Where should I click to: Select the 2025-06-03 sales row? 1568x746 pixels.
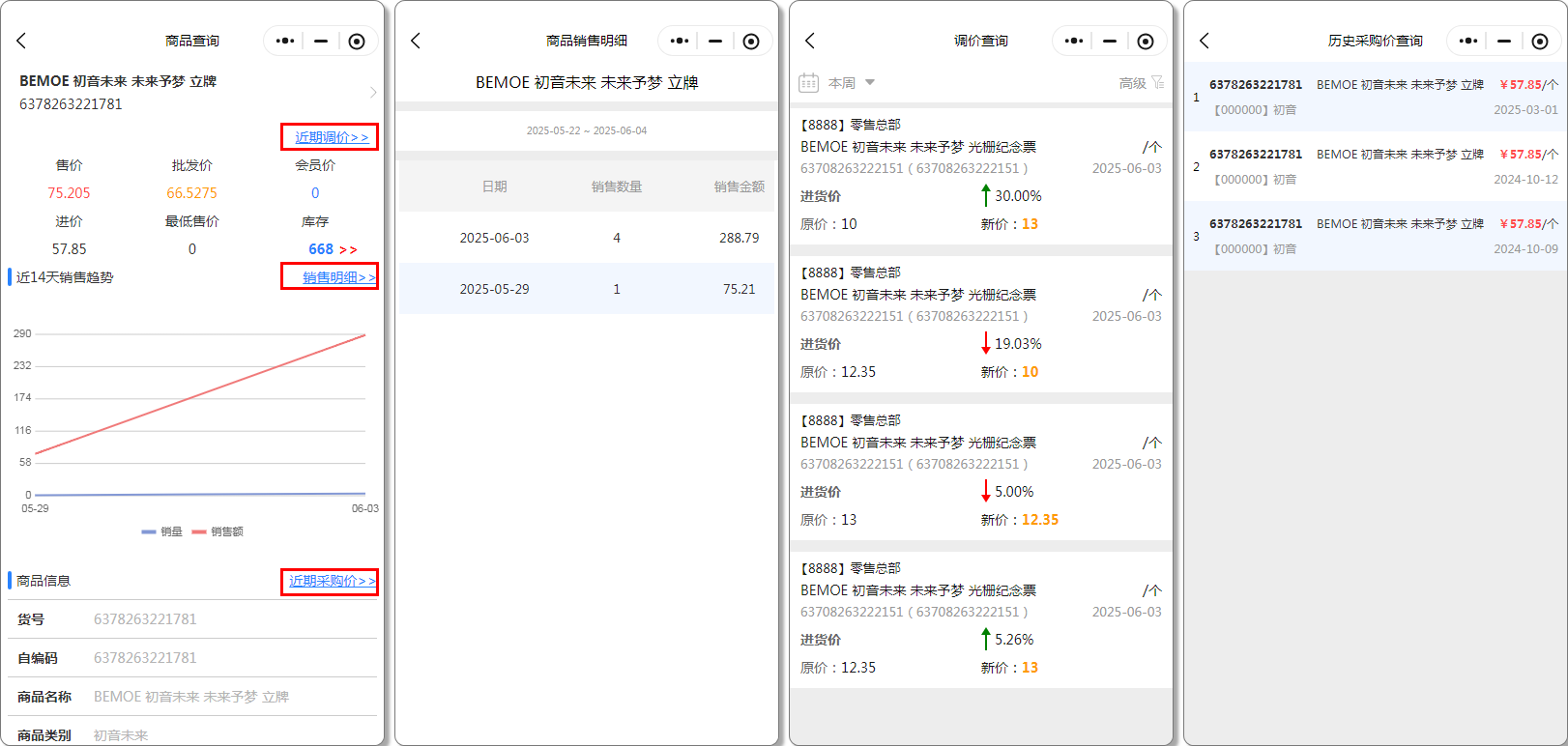[x=587, y=238]
